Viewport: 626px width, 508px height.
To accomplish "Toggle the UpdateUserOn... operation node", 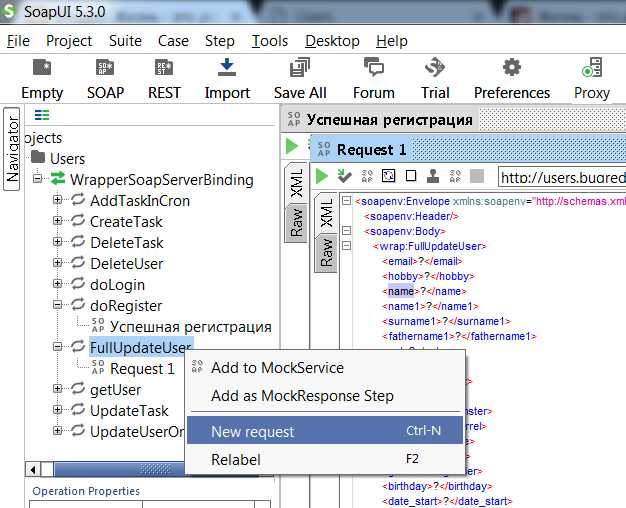I will (57, 431).
